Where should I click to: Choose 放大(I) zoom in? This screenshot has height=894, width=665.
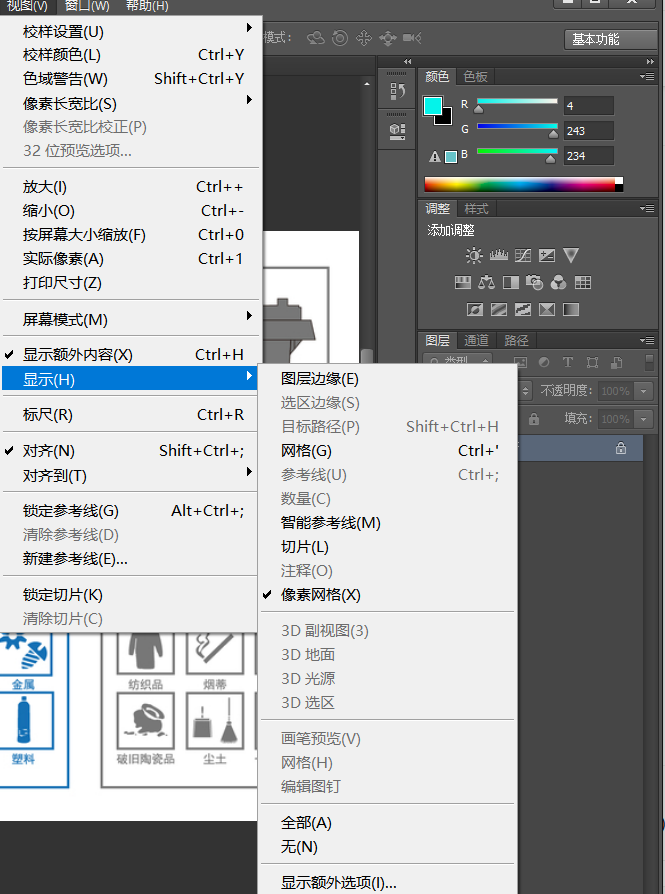click(x=130, y=186)
